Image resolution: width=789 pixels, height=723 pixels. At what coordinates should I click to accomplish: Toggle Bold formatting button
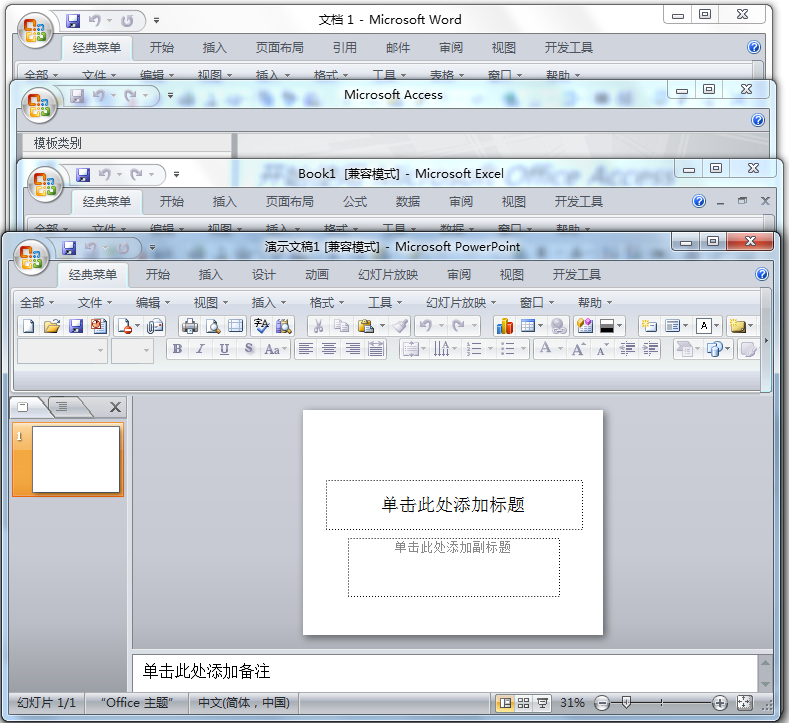coord(177,349)
